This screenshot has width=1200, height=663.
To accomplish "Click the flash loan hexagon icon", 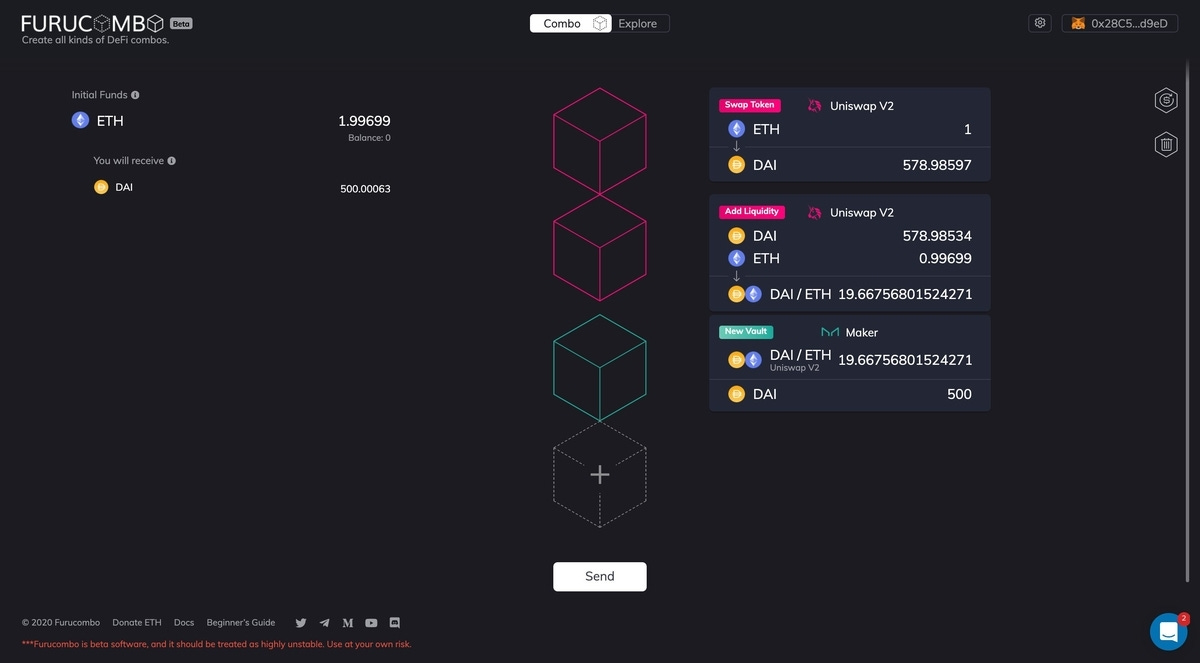I will tap(1165, 100).
